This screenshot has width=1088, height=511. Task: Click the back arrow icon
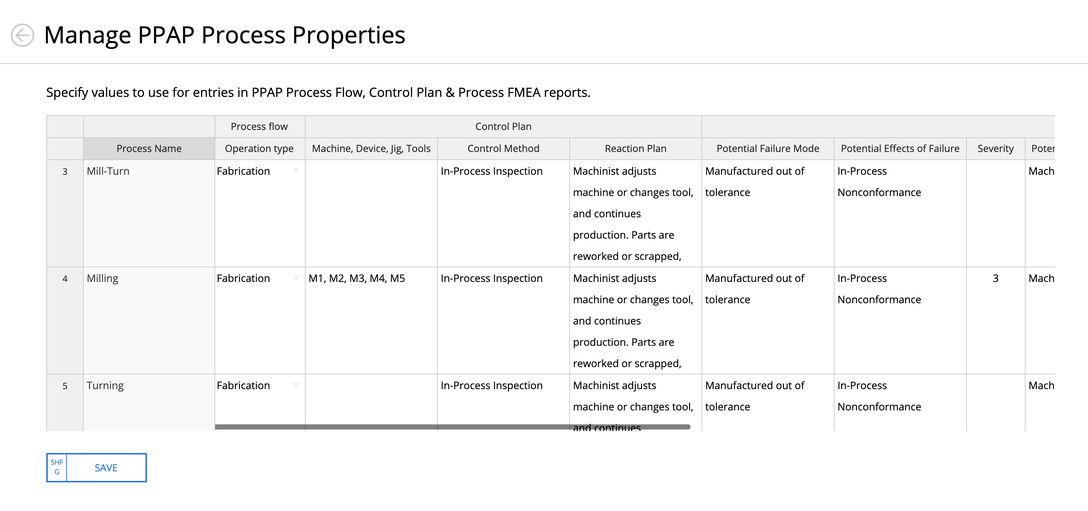[22, 35]
